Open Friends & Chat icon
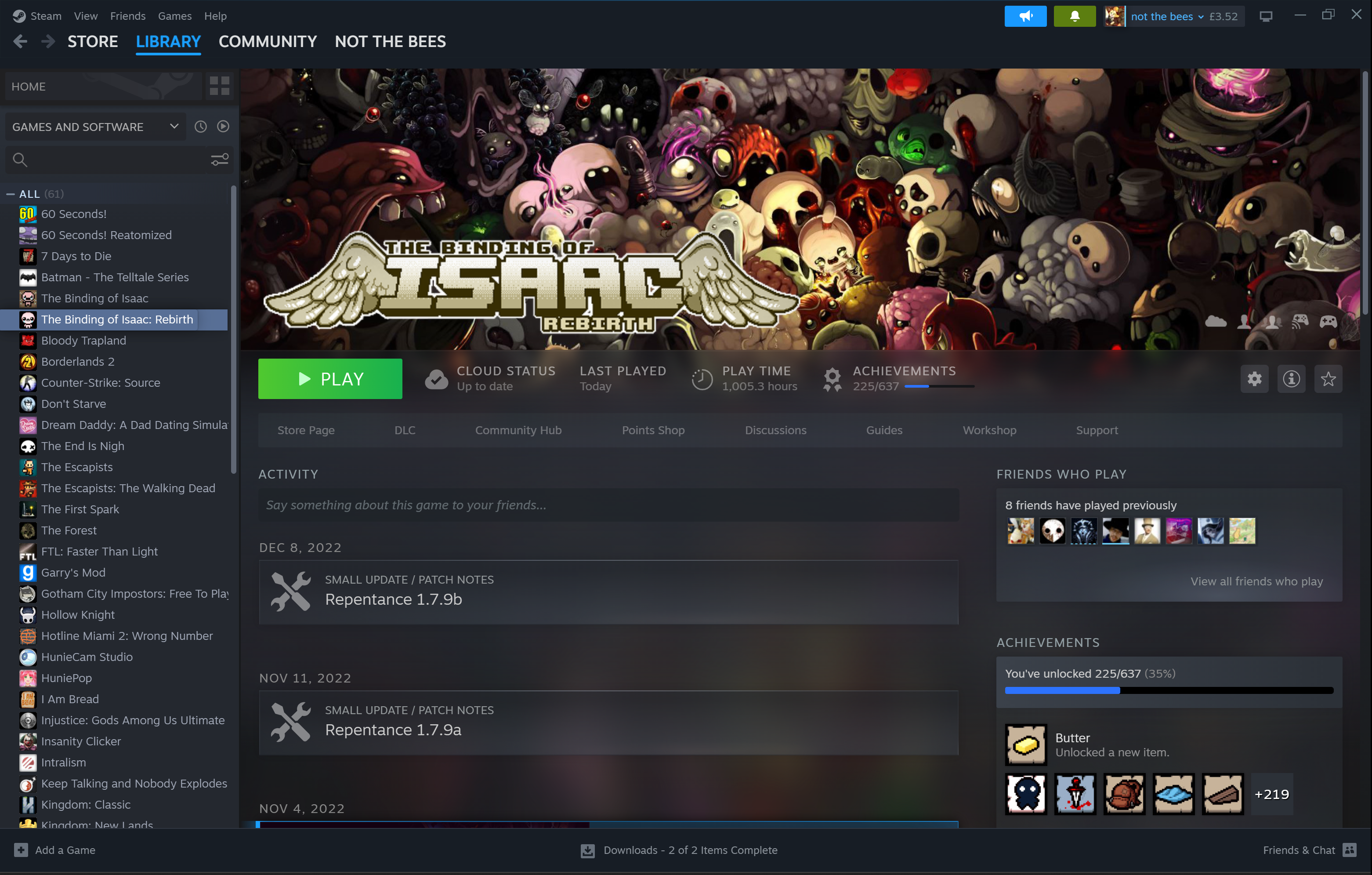1372x875 pixels. coord(1349,850)
